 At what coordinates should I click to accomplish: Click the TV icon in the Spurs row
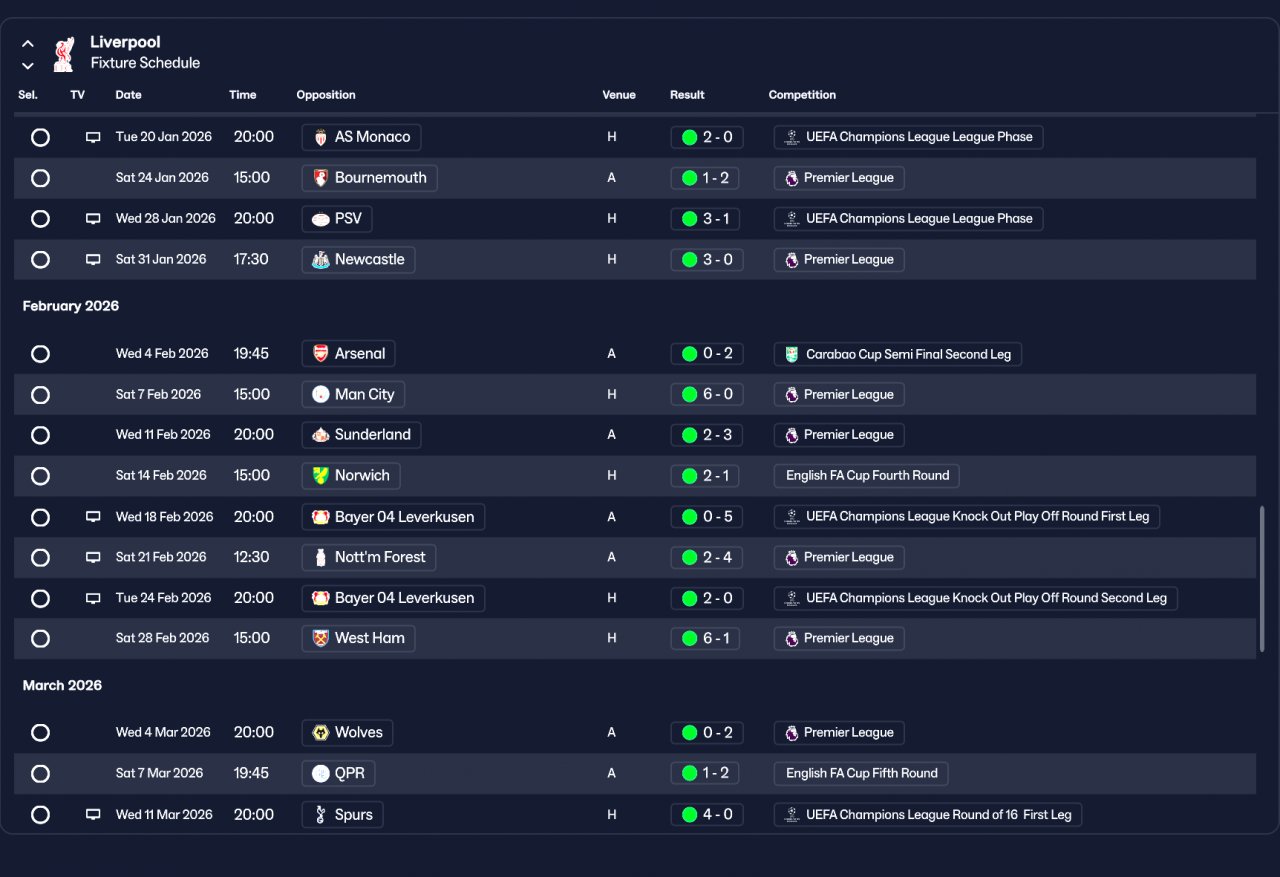93,815
